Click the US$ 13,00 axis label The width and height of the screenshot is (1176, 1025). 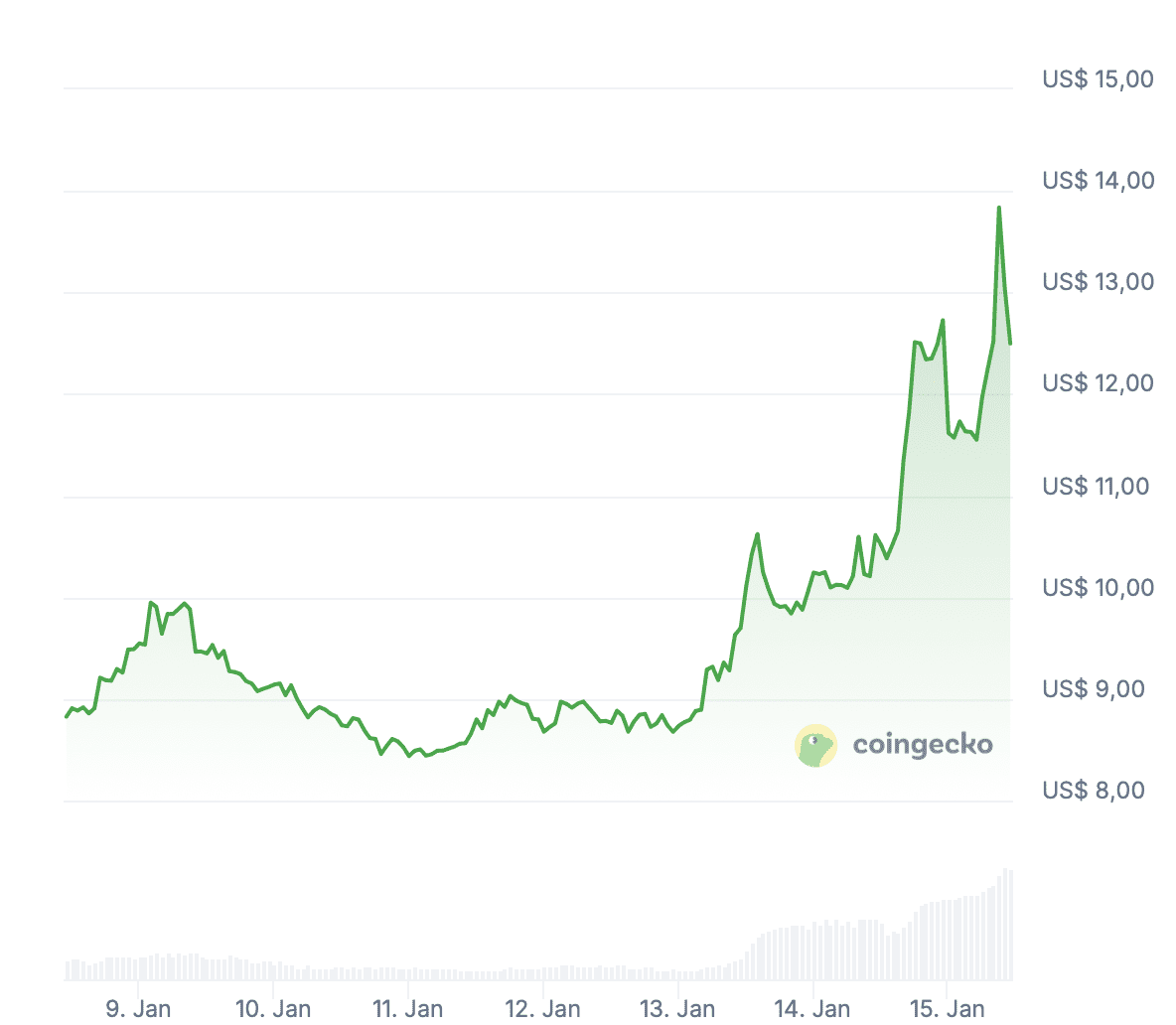[x=1098, y=281]
